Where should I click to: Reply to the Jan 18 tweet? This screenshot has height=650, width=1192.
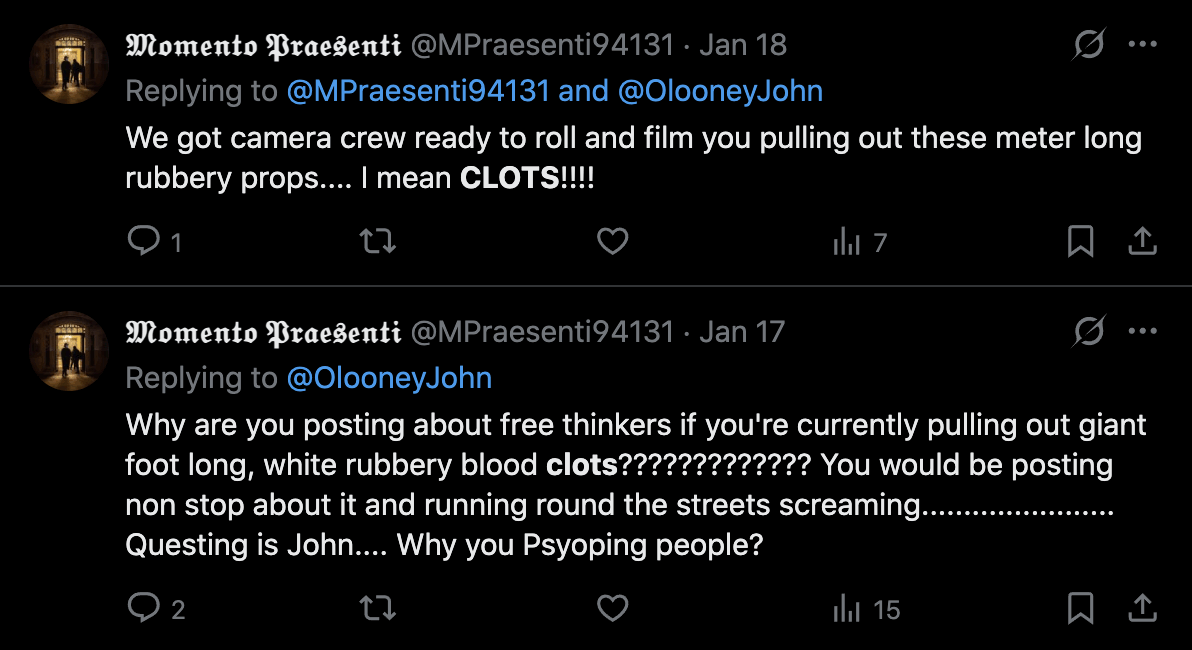(x=144, y=242)
